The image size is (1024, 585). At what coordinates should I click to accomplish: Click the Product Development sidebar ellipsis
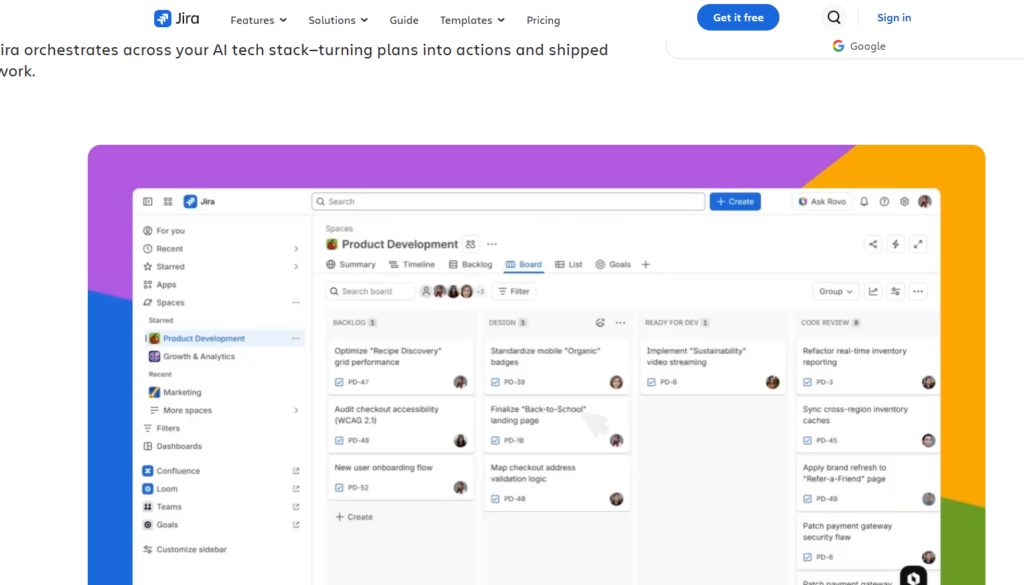tap(296, 338)
